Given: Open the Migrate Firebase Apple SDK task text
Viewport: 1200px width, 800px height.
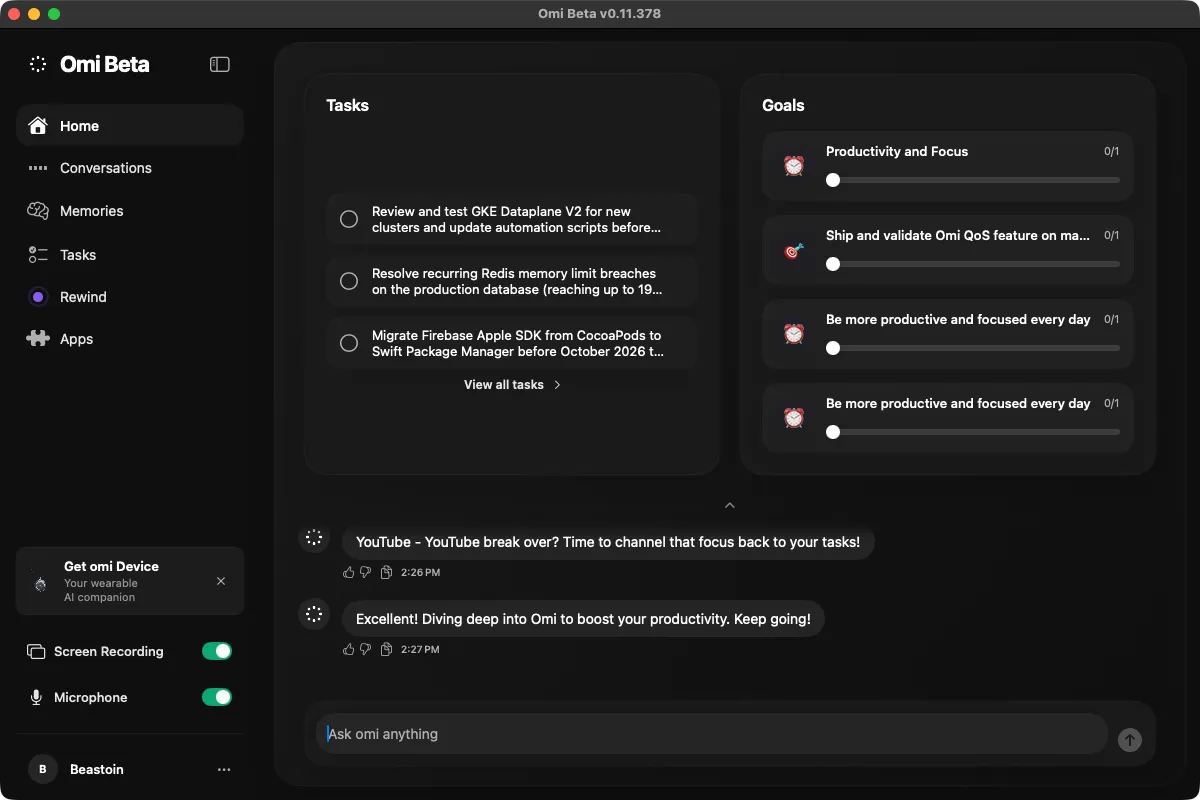Looking at the screenshot, I should pyautogui.click(x=516, y=343).
